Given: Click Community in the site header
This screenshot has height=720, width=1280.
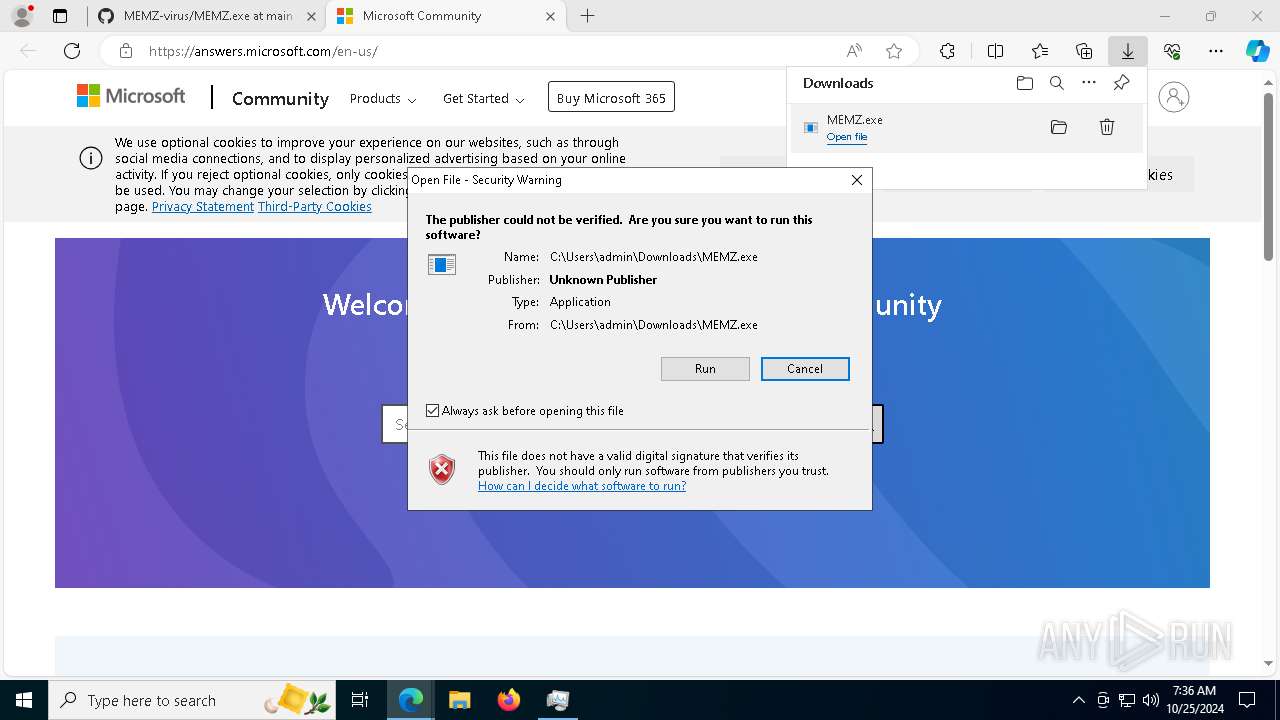Looking at the screenshot, I should [x=280, y=98].
